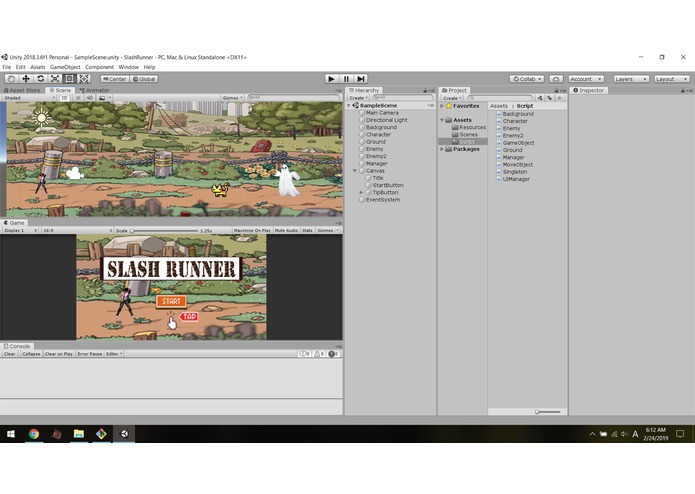Collapse the SampleScene tree
This screenshot has height=494, width=695.
pos(349,105)
